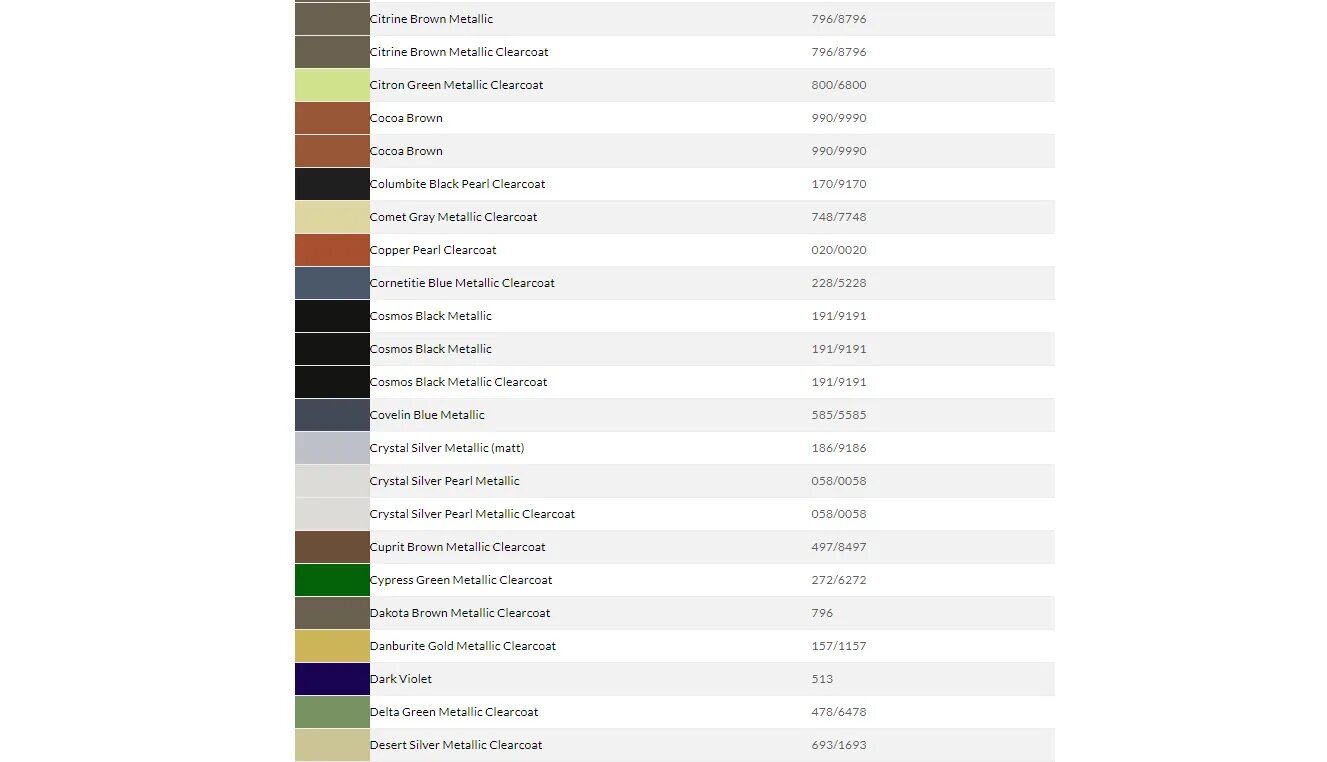Viewport: 1327px width, 762px height.
Task: Select the 'Citron Green Metallic Clearcoat' name text
Action: [x=457, y=85]
